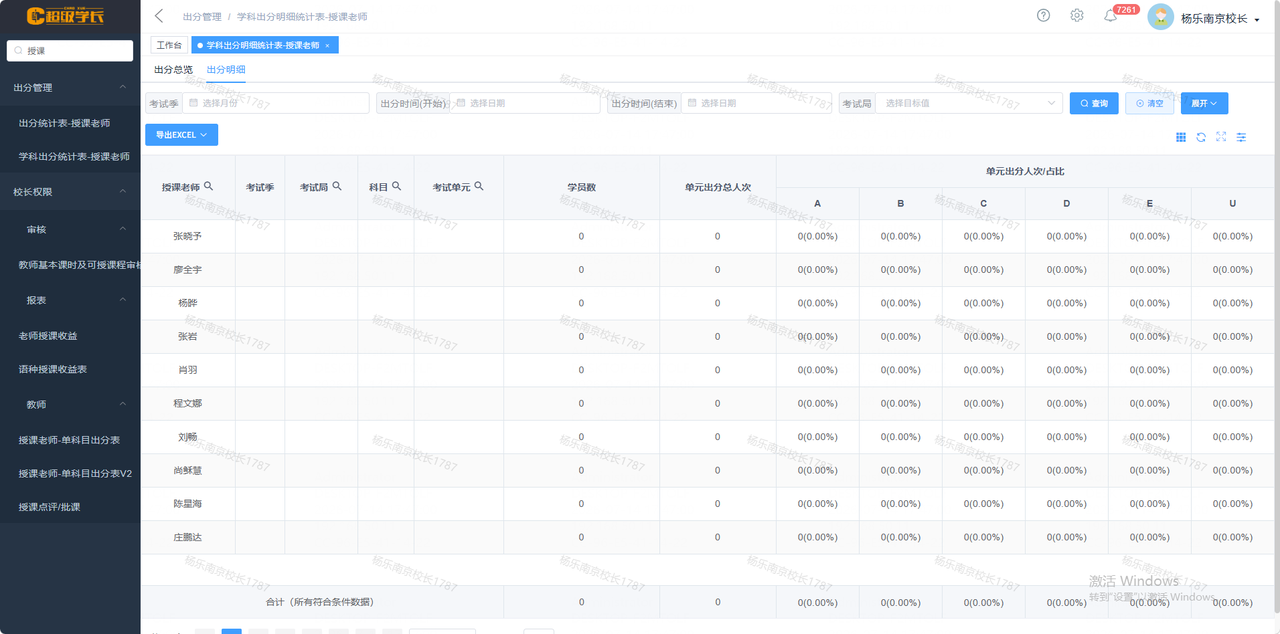The image size is (1280, 634).
Task: Open the notification bell icon
Action: [1110, 16]
